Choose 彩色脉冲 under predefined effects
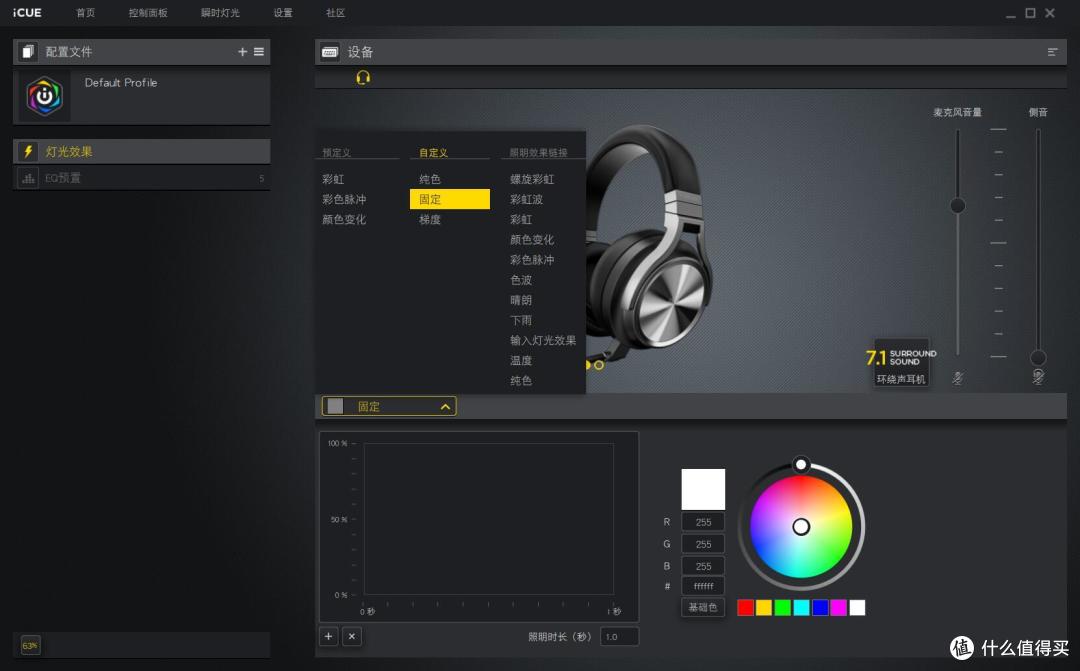The height and width of the screenshot is (671, 1080). pyautogui.click(x=344, y=199)
